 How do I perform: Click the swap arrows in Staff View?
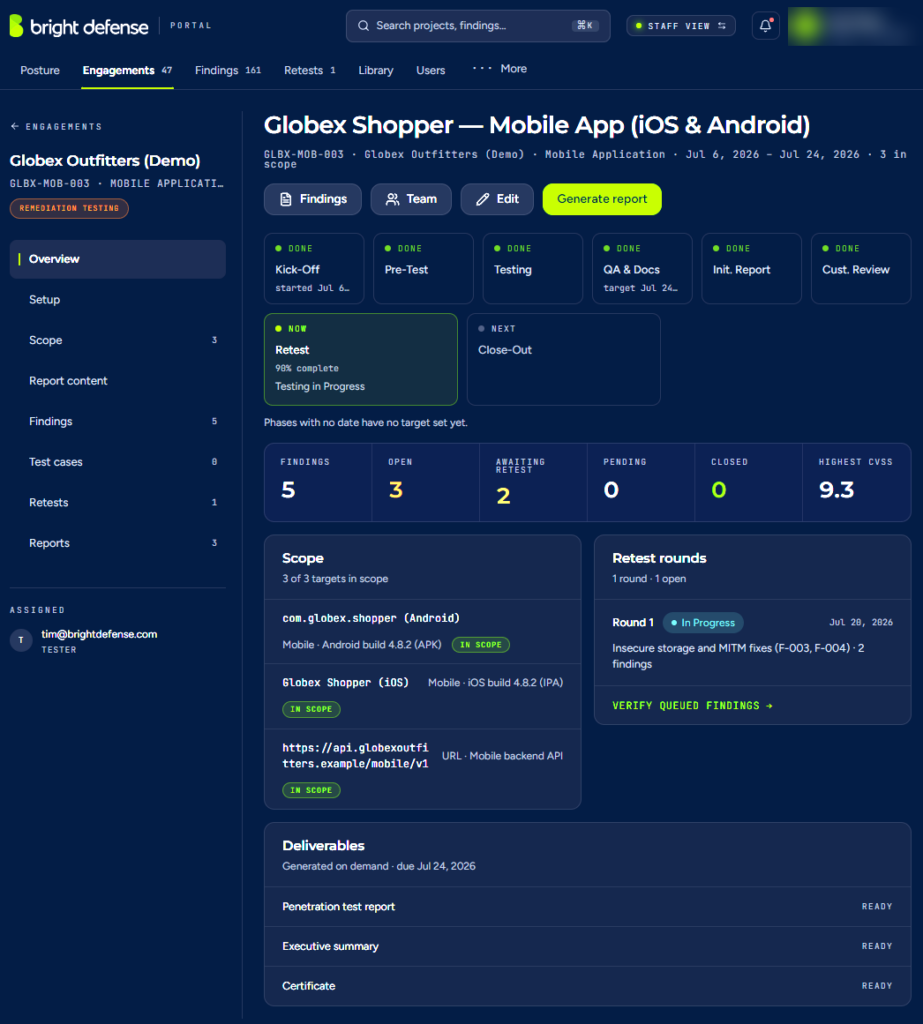pos(722,26)
